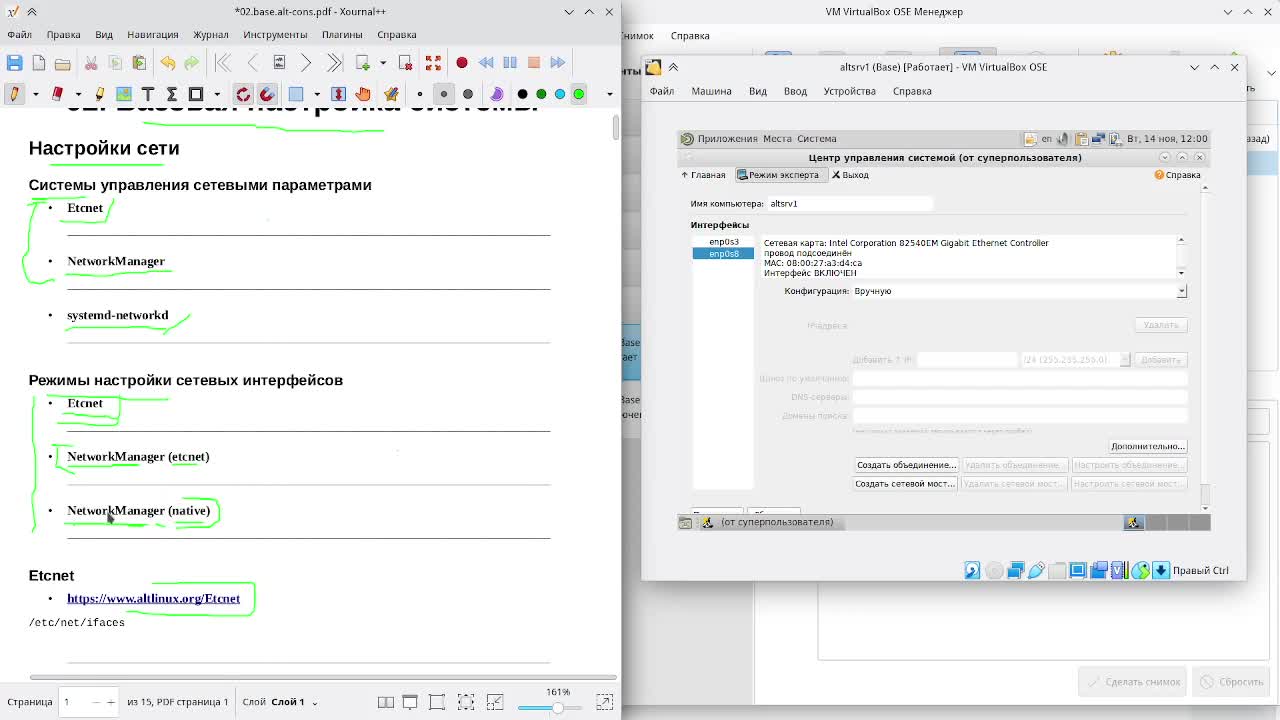Open the eraser options dropdown arrow
Viewport: 1280px width, 720px height.
78,94
